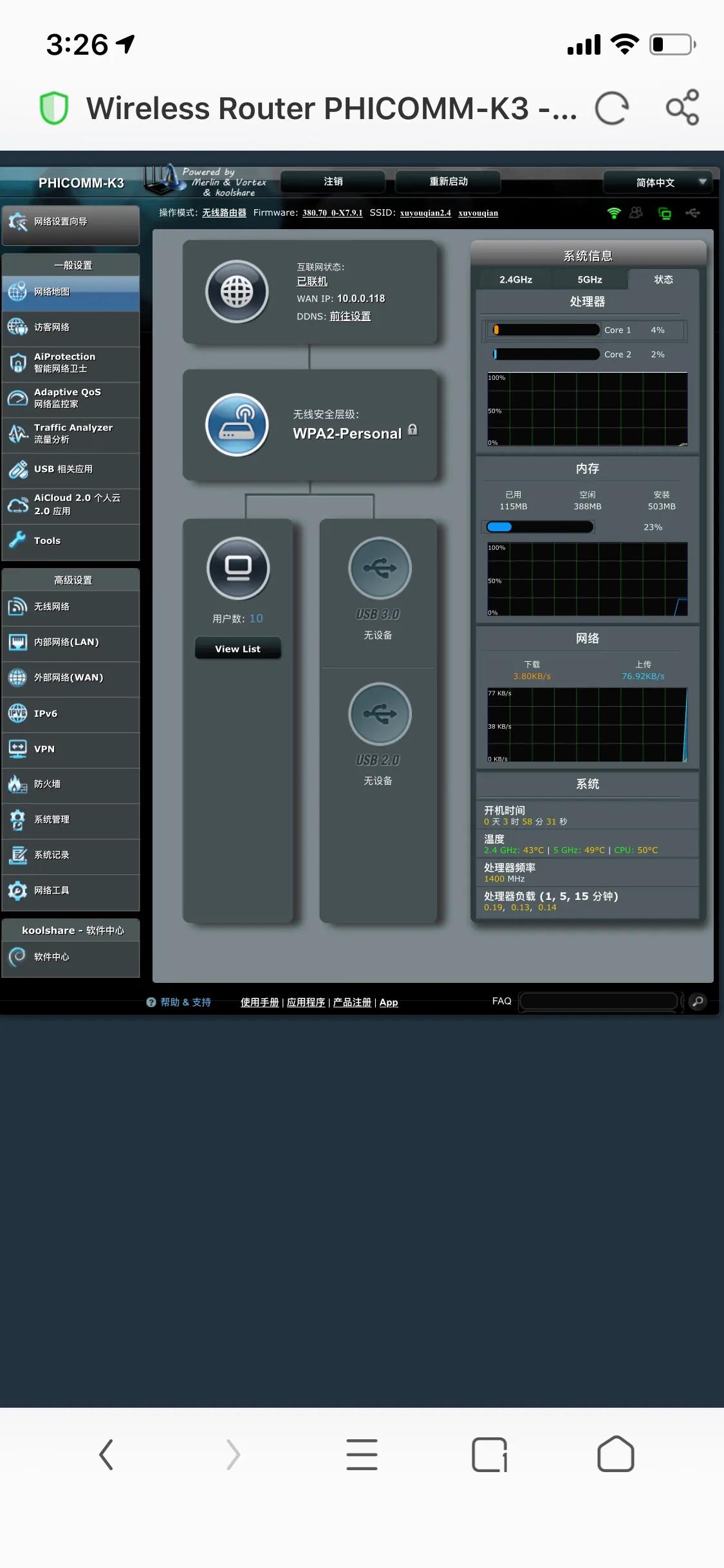This screenshot has width=724, height=1568.
Task: Open 网络地图 network map page
Action: pos(71,292)
